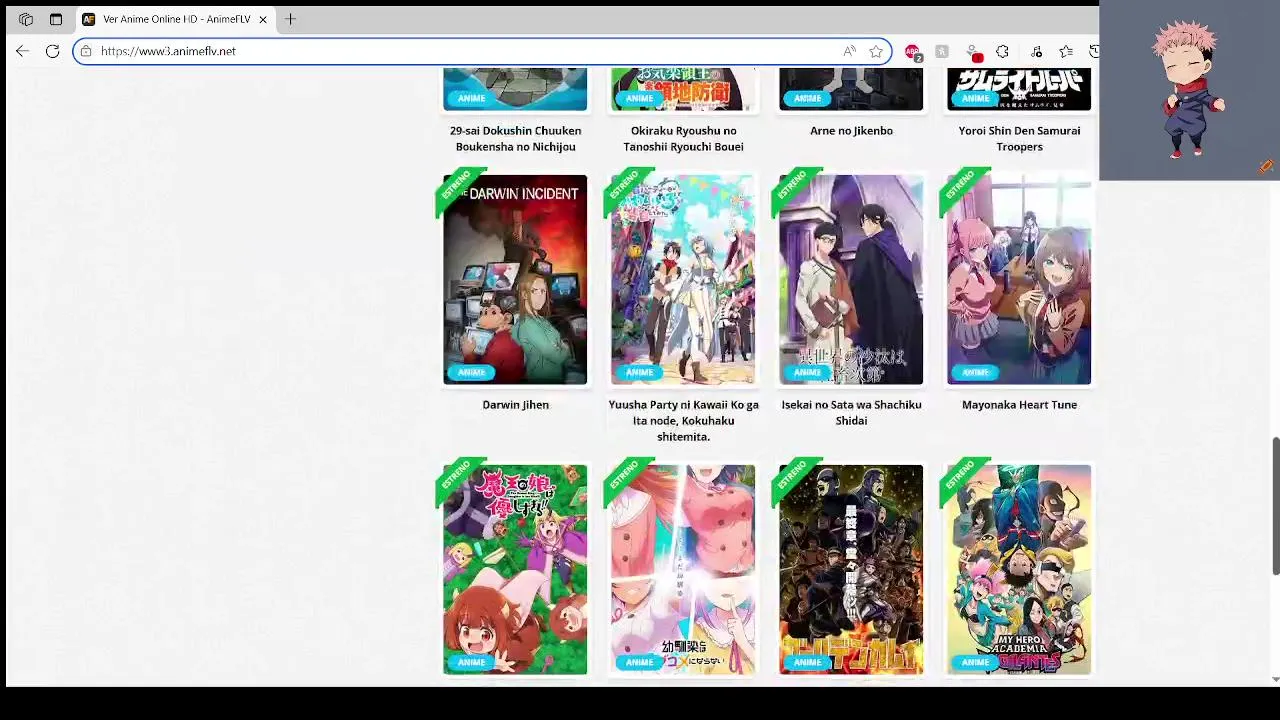Click the vertical page scrollbar thumb

pos(1275,506)
